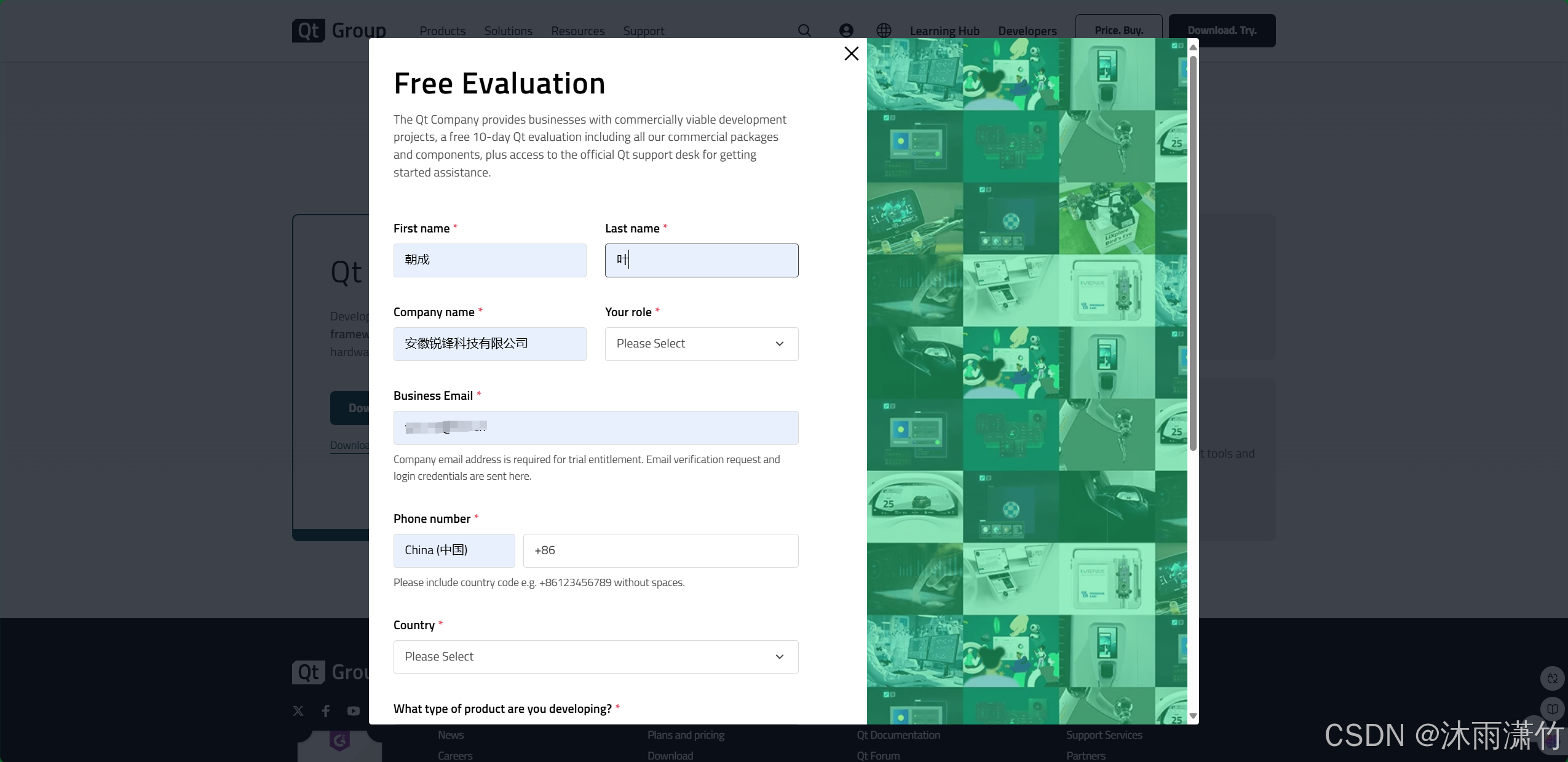1568x762 pixels.
Task: Open the YouTube icon in footer
Action: (354, 711)
